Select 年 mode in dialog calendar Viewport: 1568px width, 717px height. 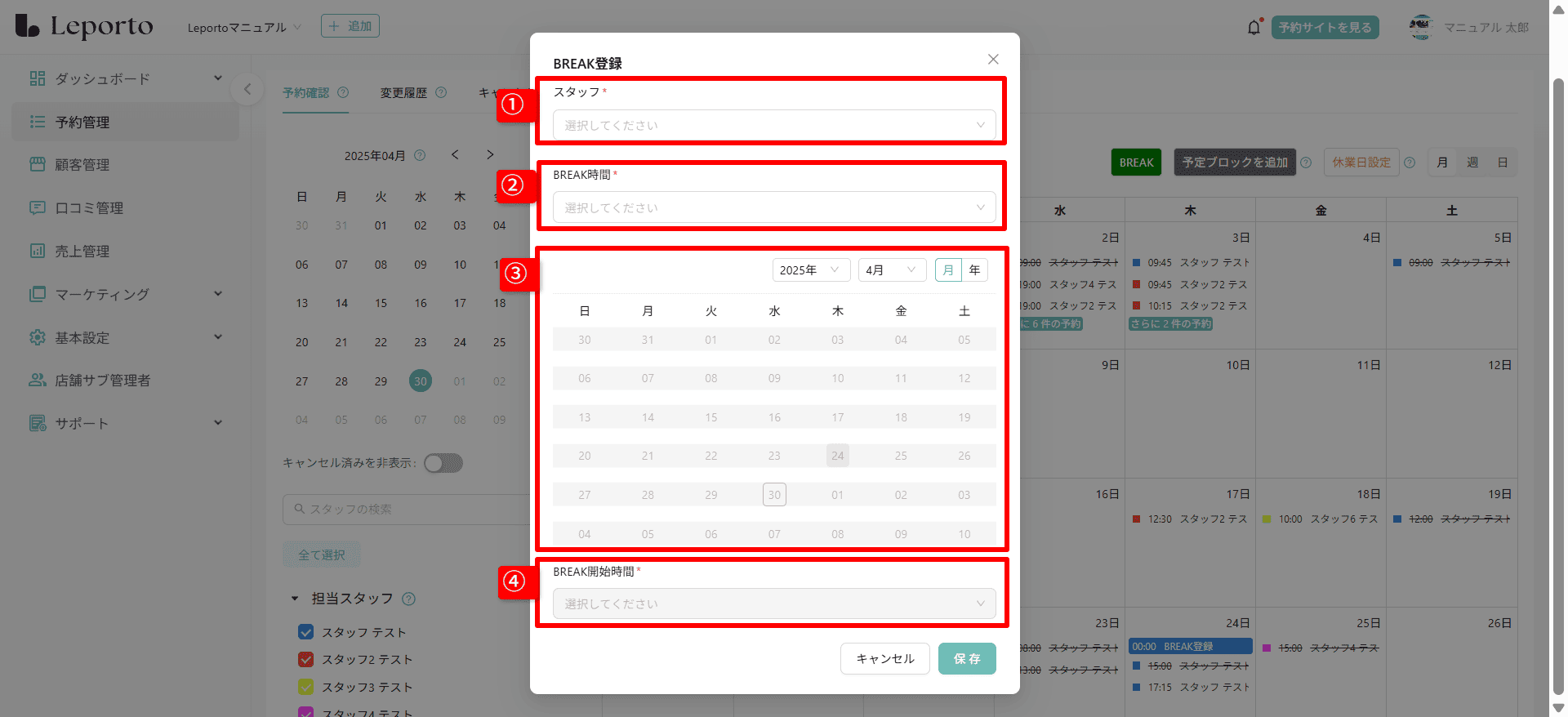point(974,269)
